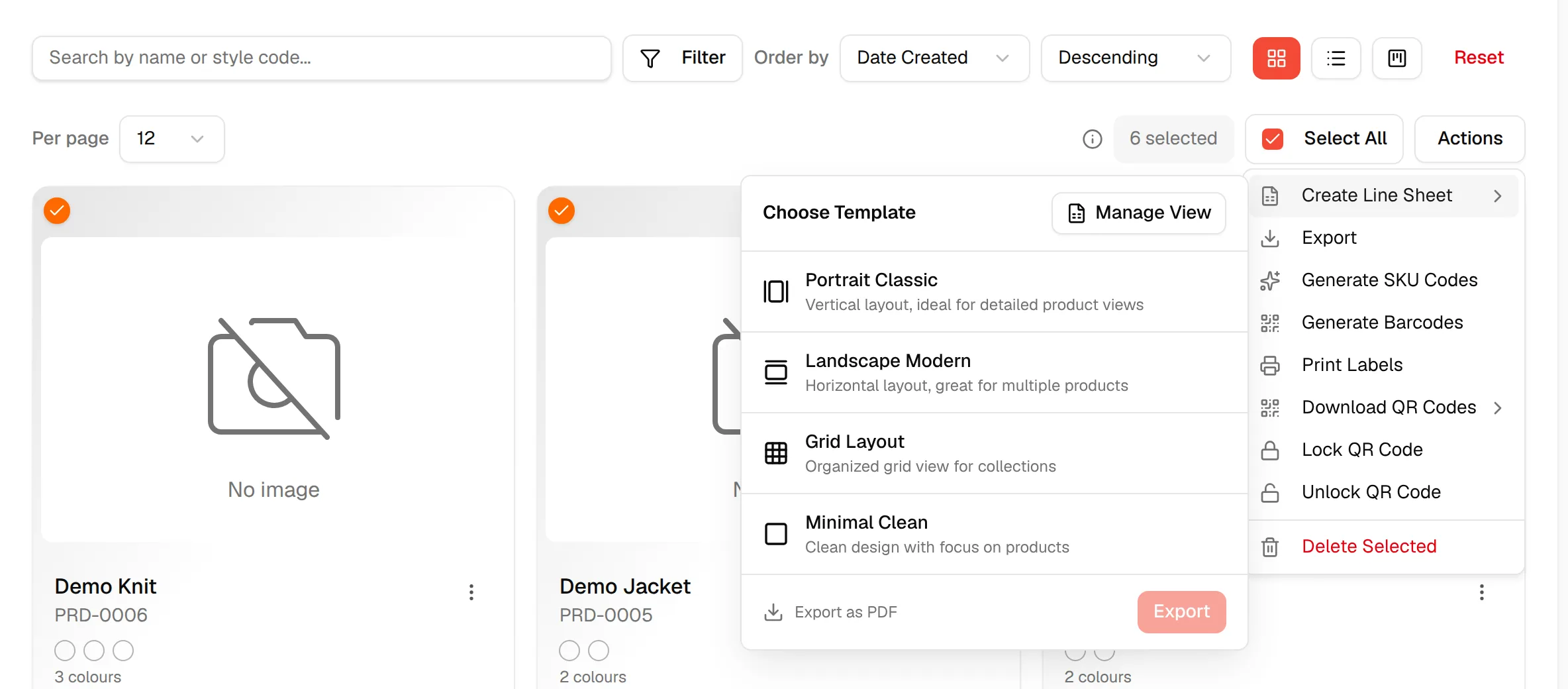
Task: Open the Per page 12 dropdown
Action: coord(171,139)
